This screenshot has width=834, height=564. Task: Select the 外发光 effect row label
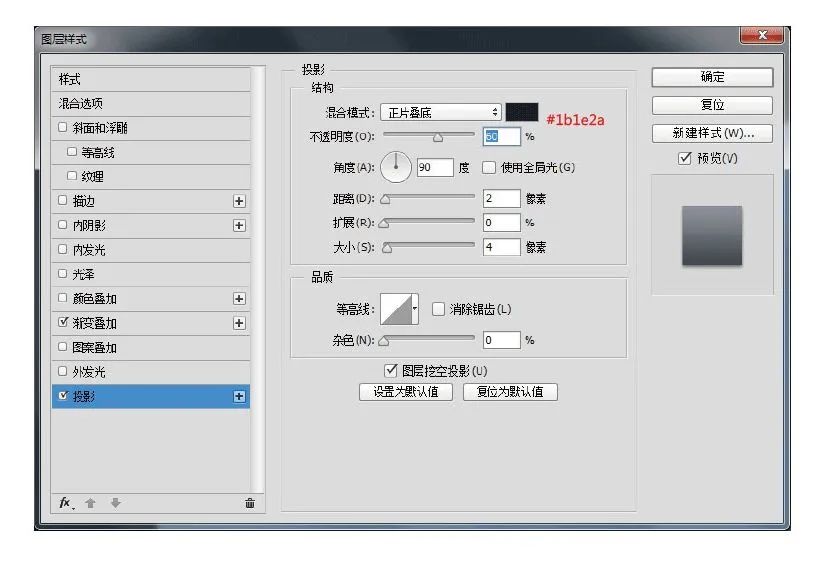click(89, 372)
